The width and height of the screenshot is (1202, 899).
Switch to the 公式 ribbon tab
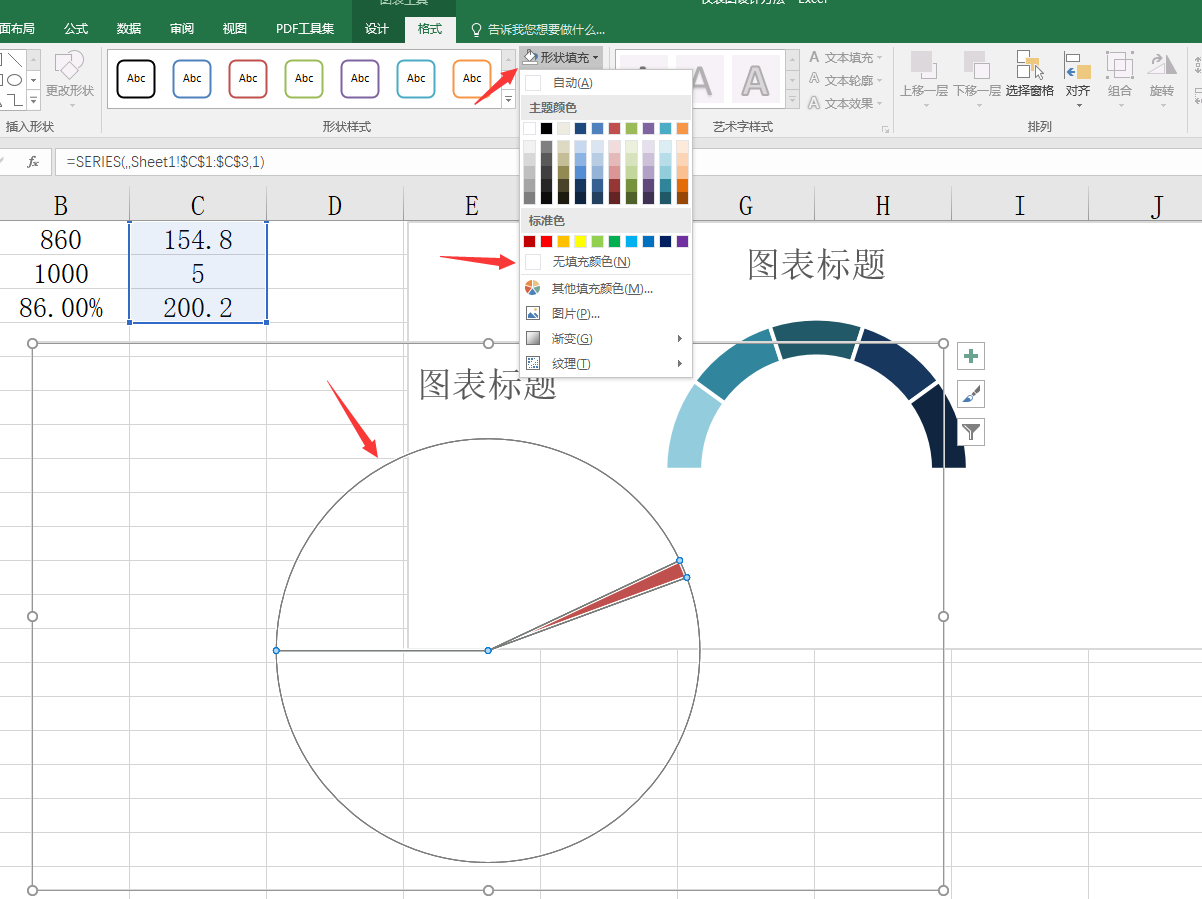tap(76, 29)
